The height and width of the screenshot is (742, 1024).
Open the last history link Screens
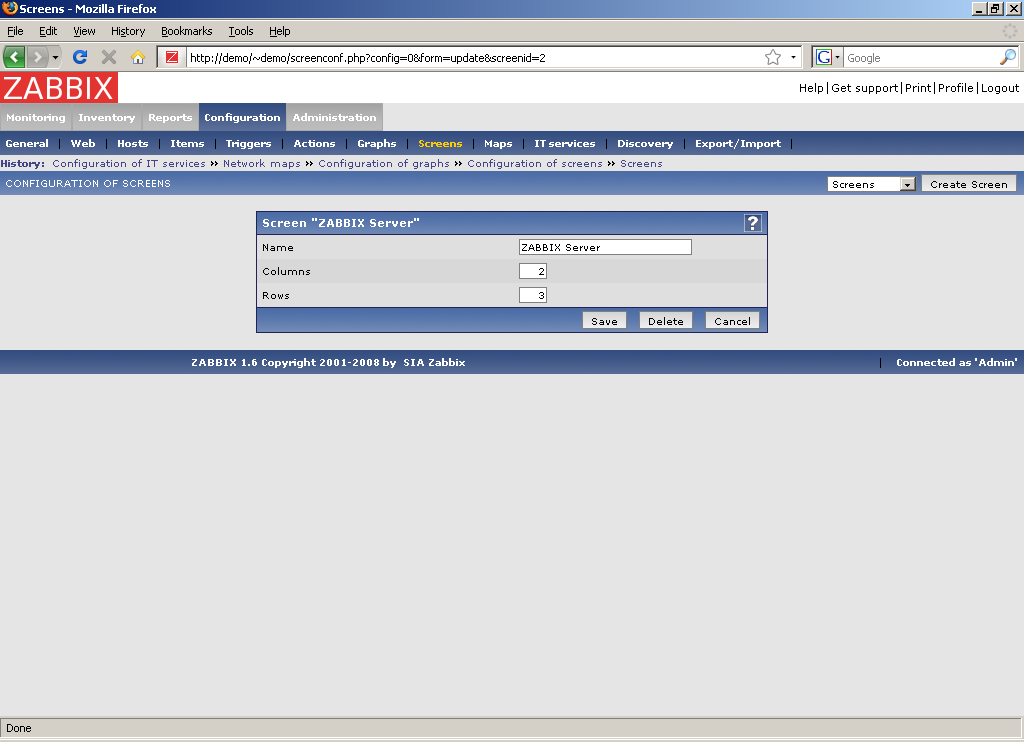point(641,163)
